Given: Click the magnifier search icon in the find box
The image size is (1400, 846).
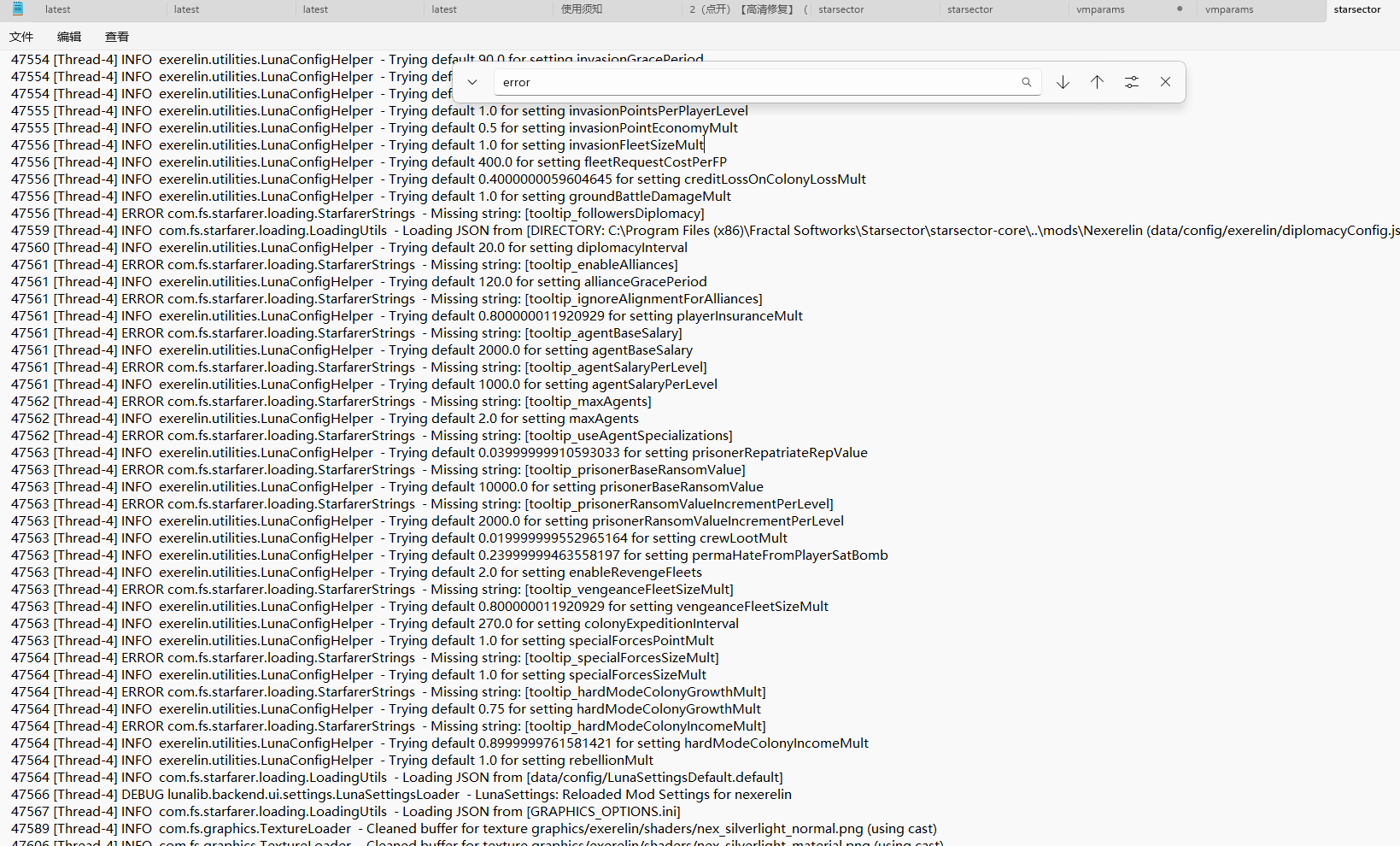Looking at the screenshot, I should pyautogui.click(x=1026, y=82).
